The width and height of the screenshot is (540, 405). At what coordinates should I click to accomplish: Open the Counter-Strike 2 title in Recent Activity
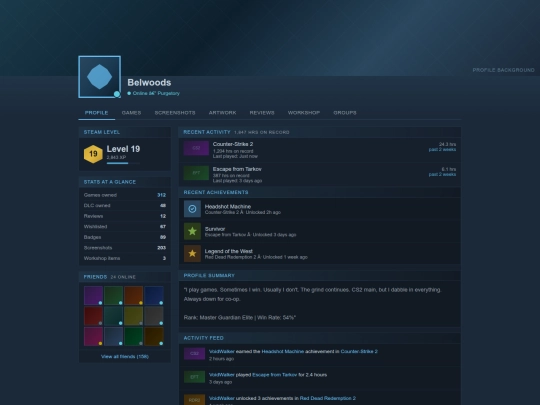click(233, 144)
